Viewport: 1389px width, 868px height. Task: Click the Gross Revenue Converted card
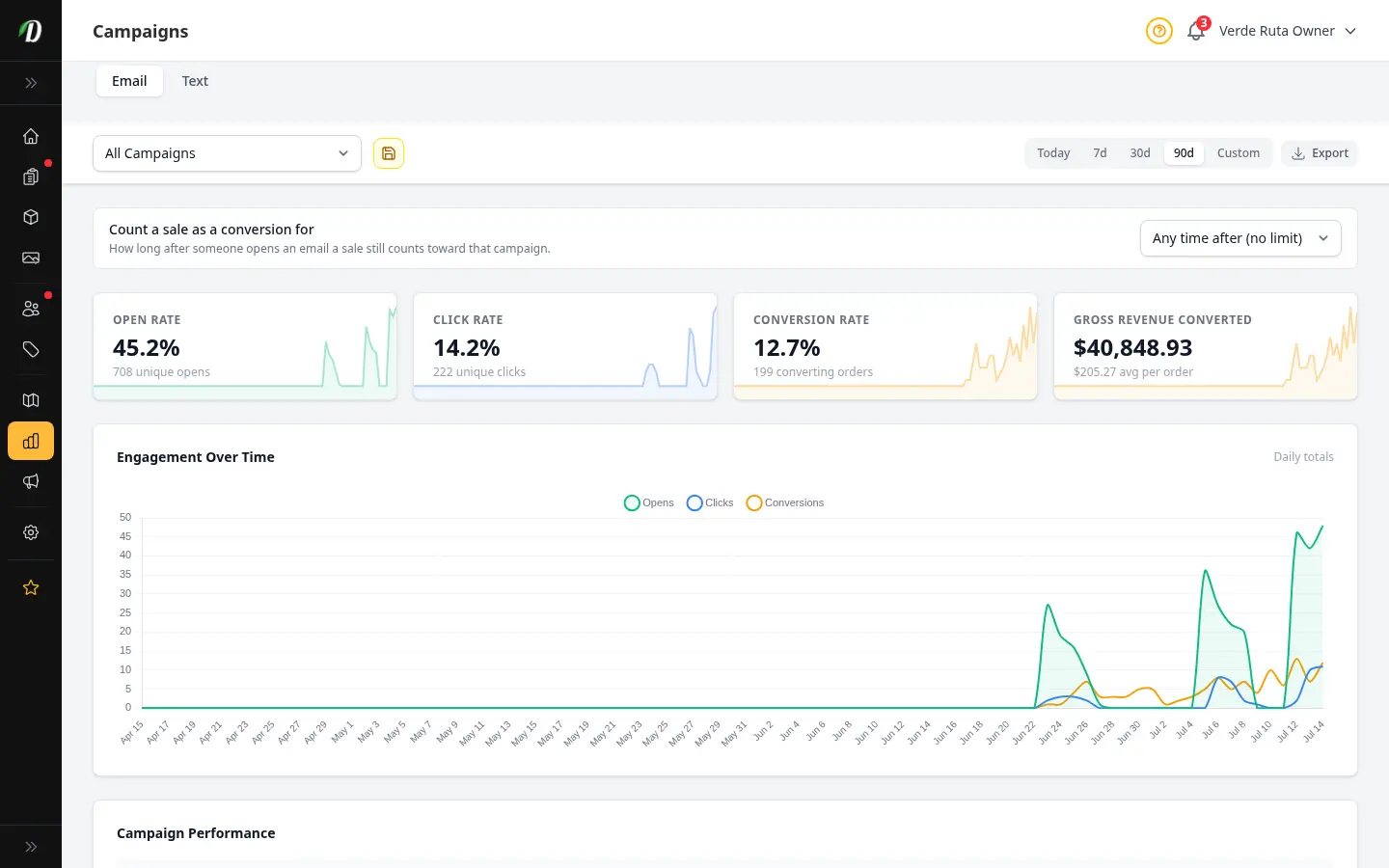pos(1206,346)
